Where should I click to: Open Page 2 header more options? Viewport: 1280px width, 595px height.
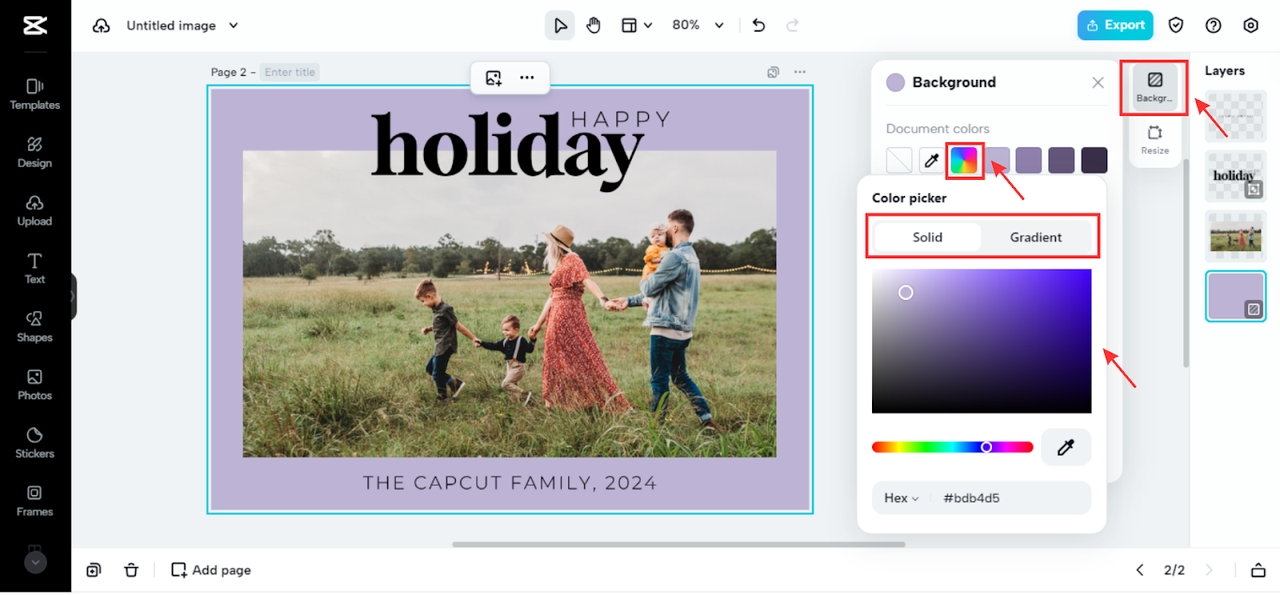[800, 72]
